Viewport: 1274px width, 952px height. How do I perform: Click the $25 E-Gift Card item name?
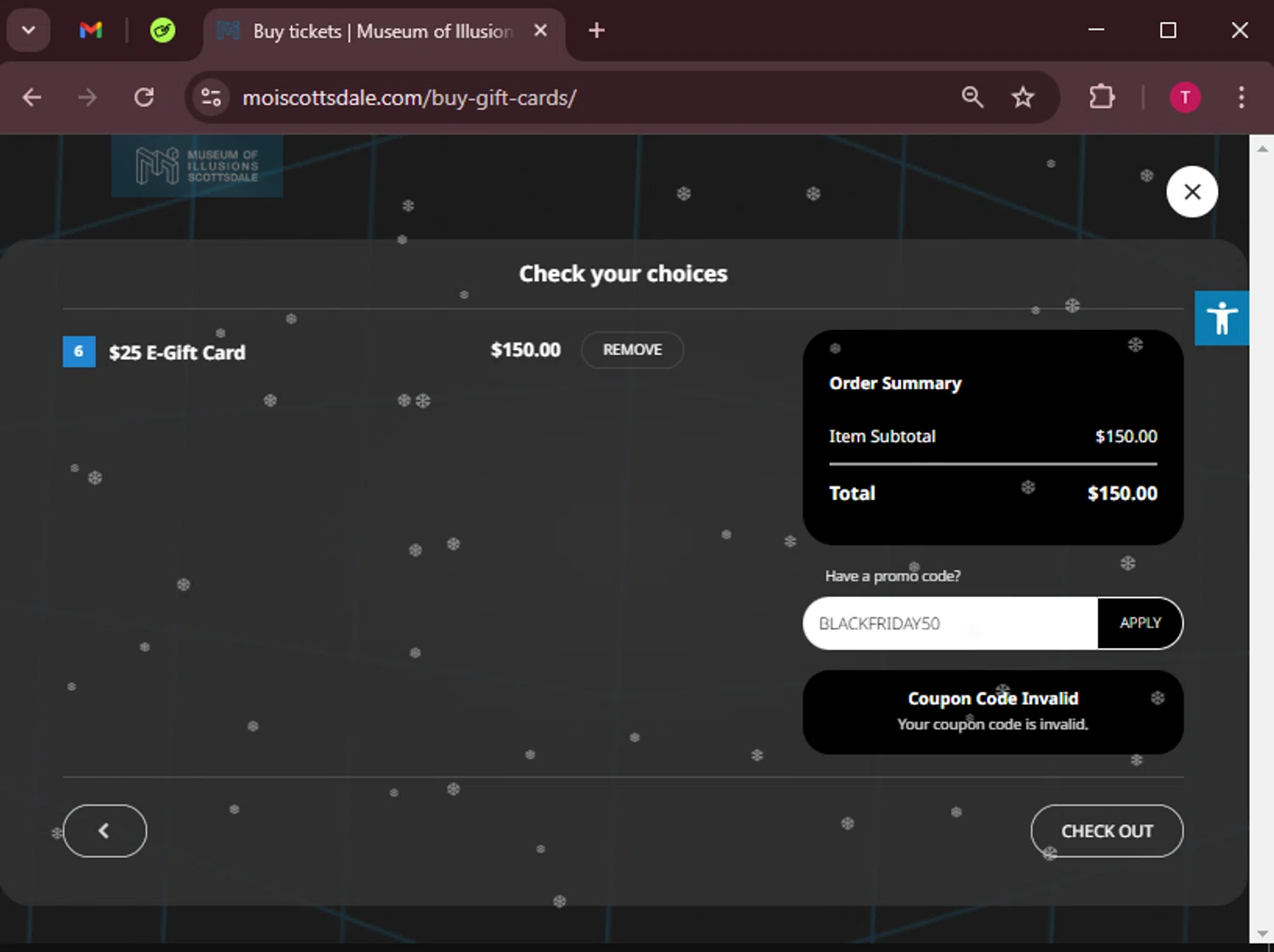coord(177,352)
